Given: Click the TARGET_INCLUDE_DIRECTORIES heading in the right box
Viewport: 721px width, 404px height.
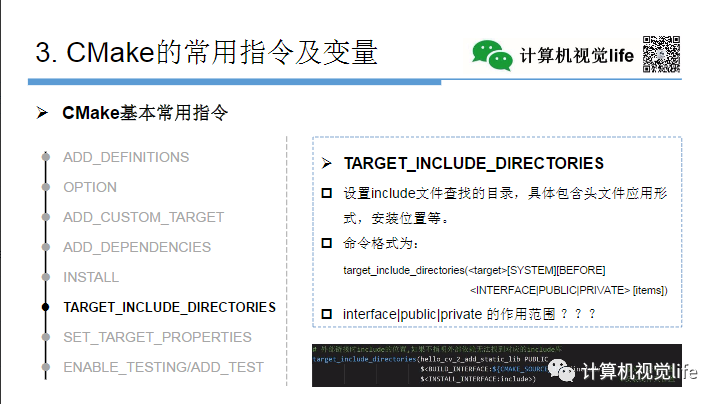Looking at the screenshot, I should pyautogui.click(x=474, y=163).
